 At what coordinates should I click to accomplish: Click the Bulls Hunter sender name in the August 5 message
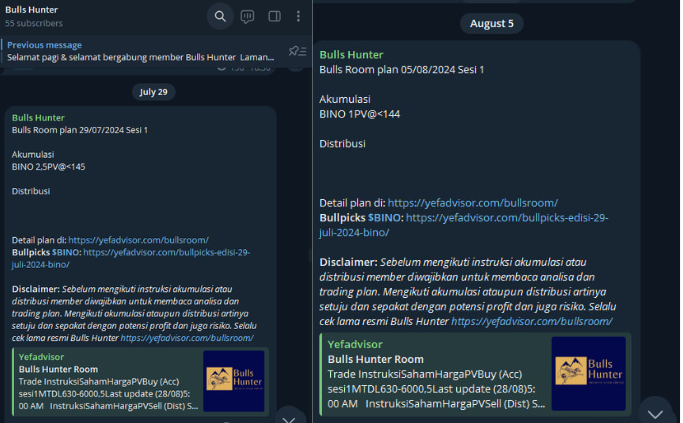[352, 55]
